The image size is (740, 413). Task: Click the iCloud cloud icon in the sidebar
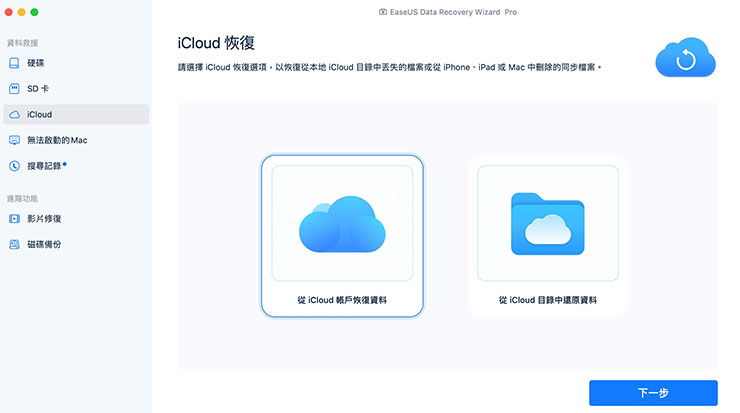[x=14, y=115]
